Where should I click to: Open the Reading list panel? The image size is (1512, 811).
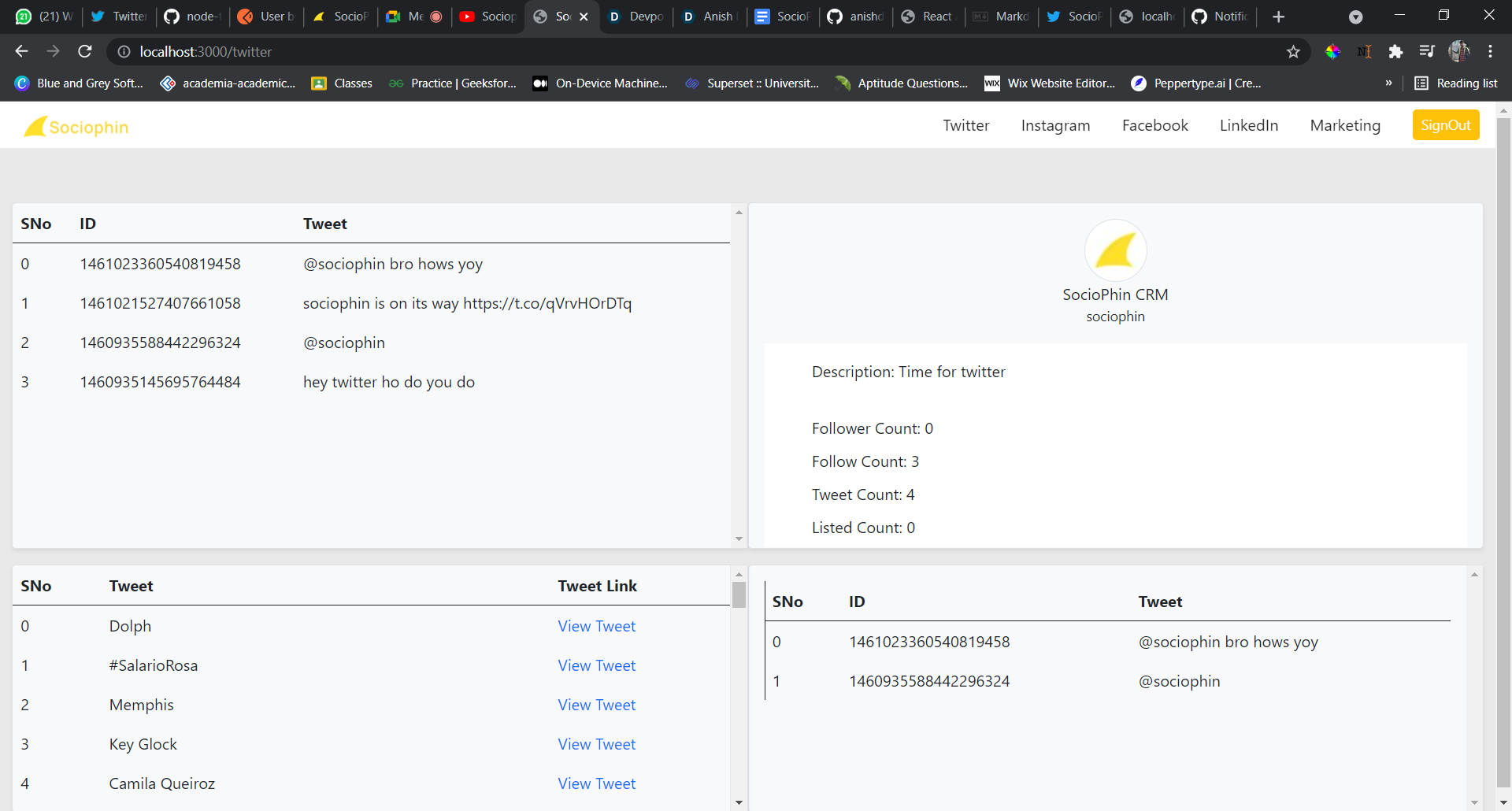1456,83
